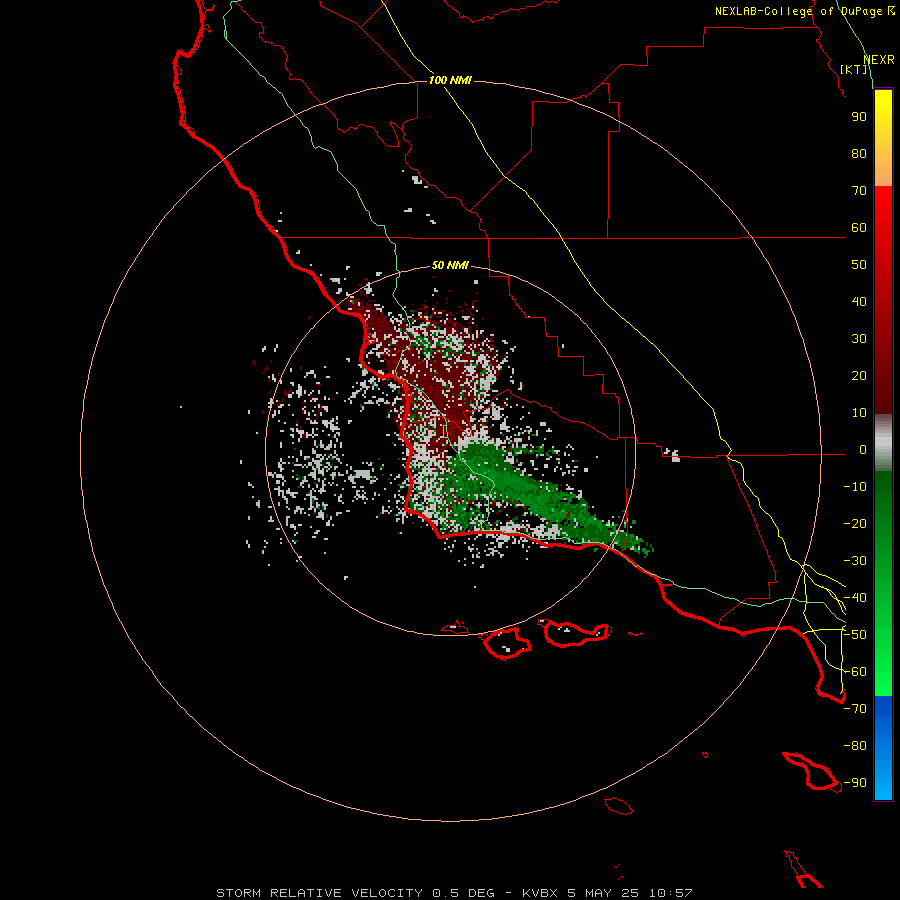Select the 30 value on velocity scale
The image size is (900, 900).
tap(859, 339)
